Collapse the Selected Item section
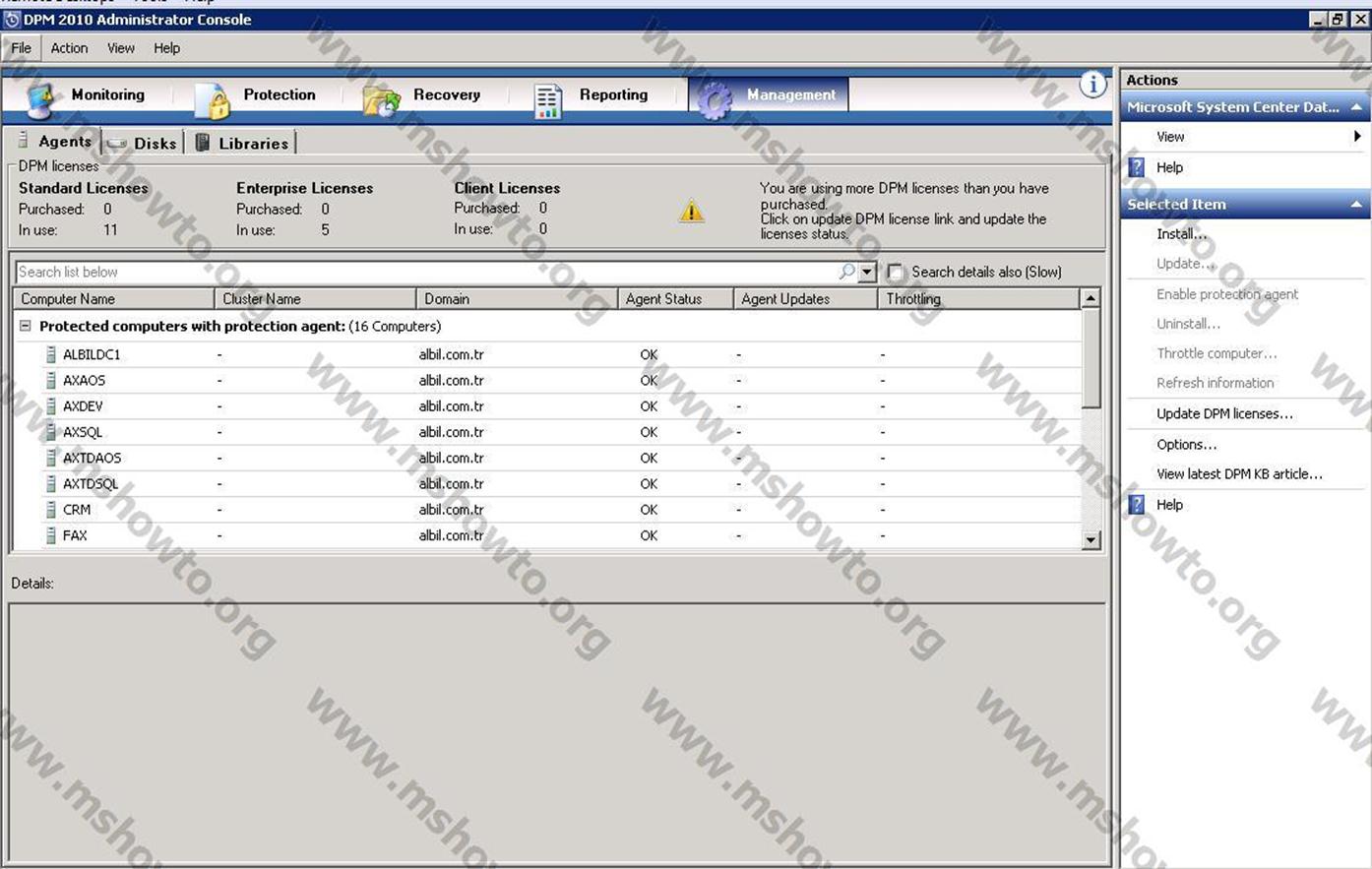The width and height of the screenshot is (1372, 869). (x=1356, y=205)
